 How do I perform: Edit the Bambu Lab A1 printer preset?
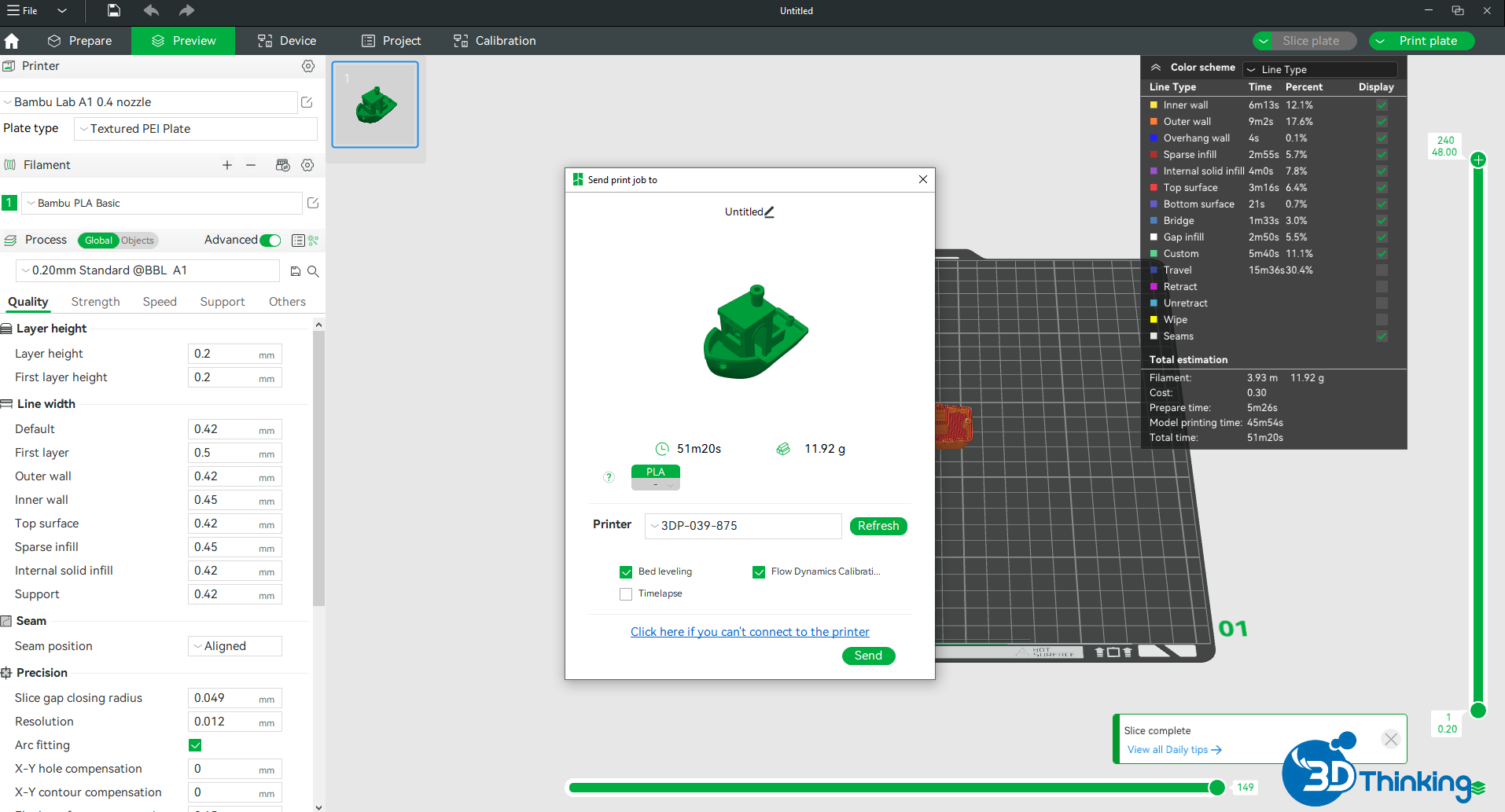coord(307,102)
